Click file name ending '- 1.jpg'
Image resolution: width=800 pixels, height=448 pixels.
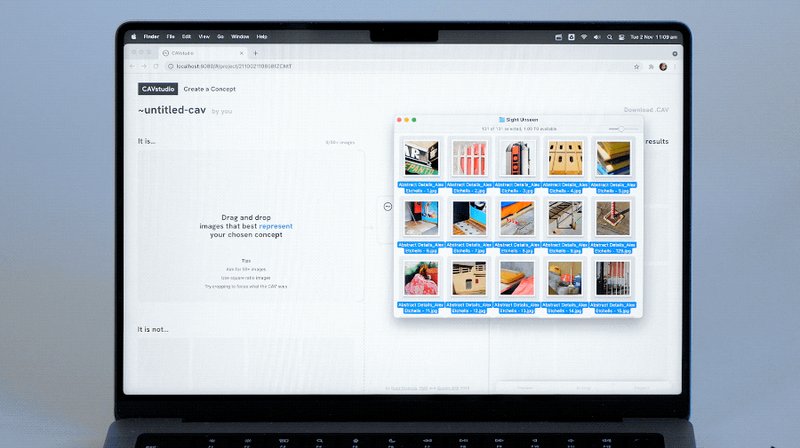[x=421, y=188]
